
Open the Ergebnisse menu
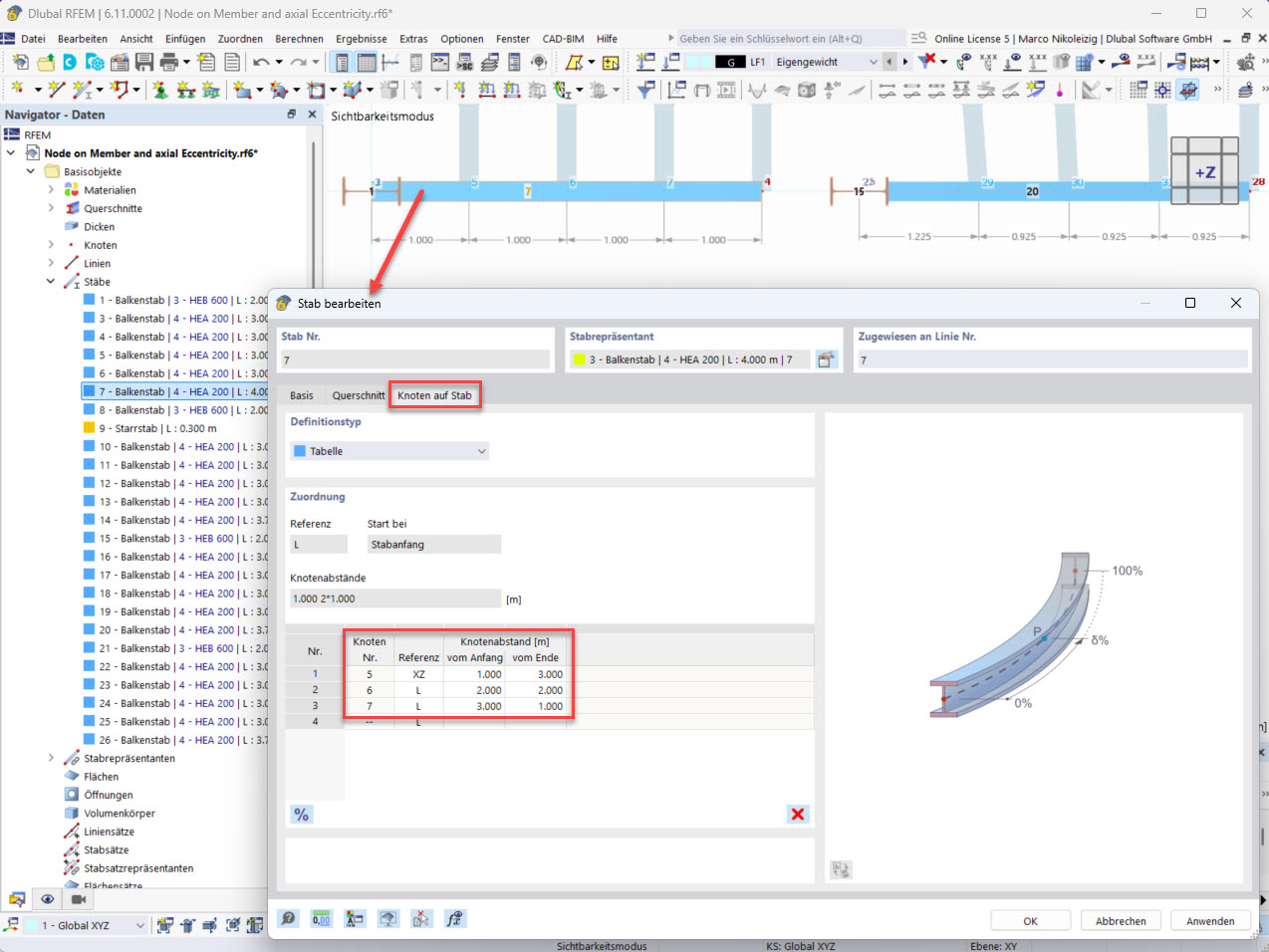(362, 39)
